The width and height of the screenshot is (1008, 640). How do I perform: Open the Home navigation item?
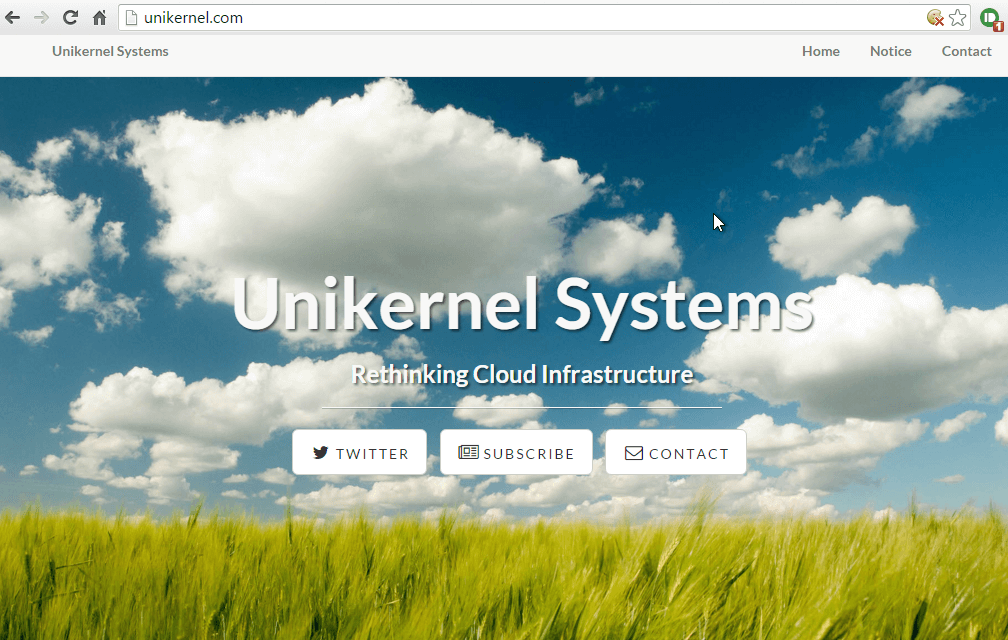coord(820,51)
